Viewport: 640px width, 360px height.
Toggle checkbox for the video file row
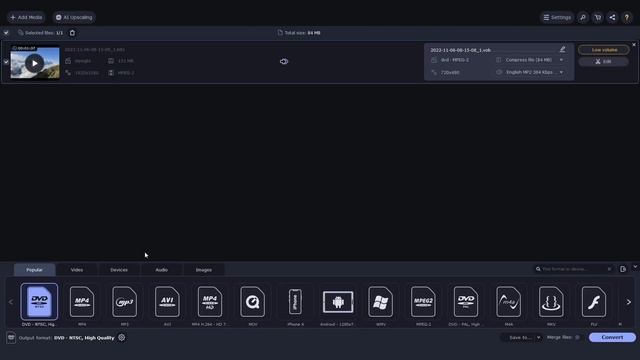pos(6,62)
